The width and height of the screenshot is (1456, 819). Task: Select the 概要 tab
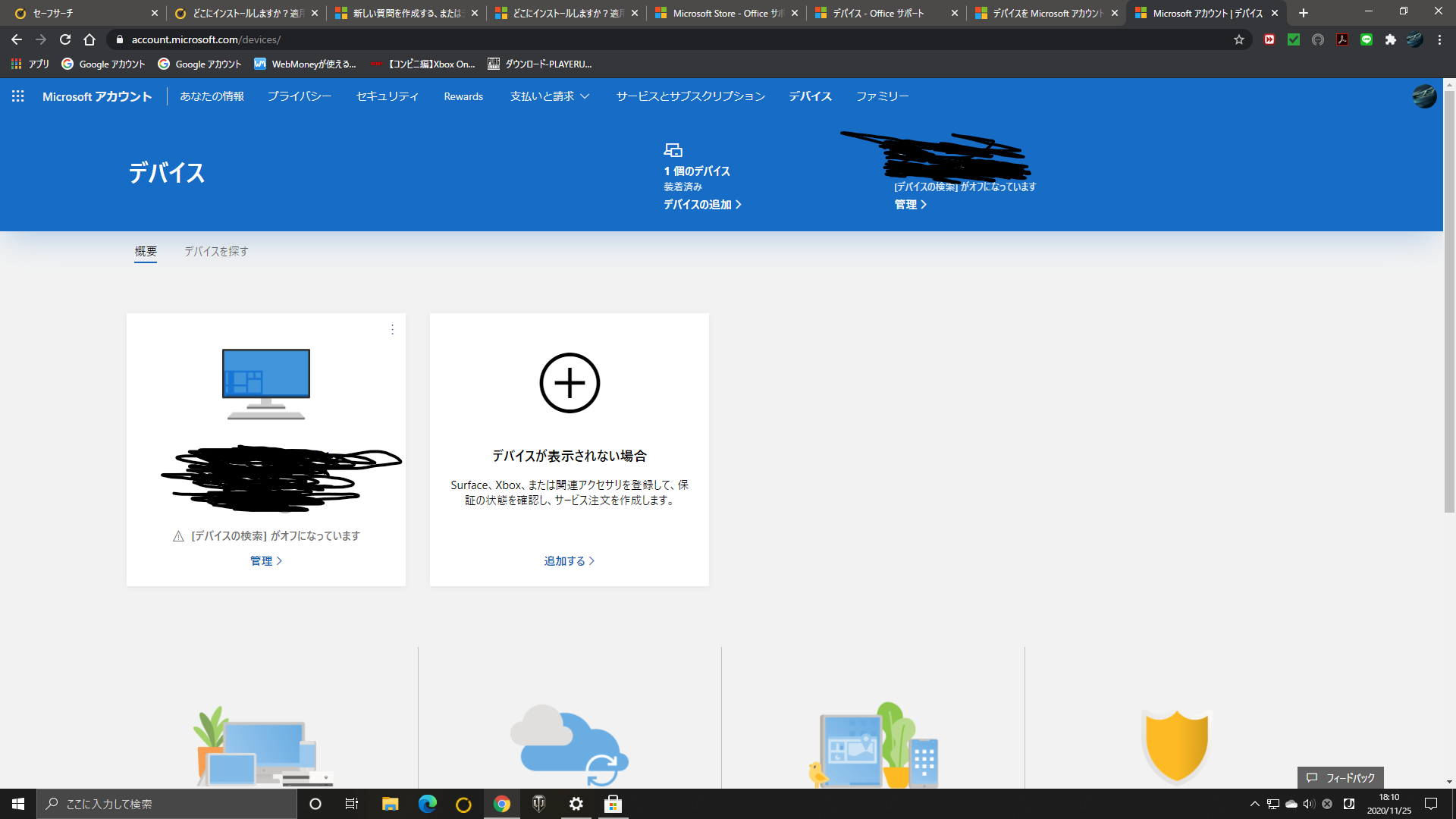pos(146,251)
